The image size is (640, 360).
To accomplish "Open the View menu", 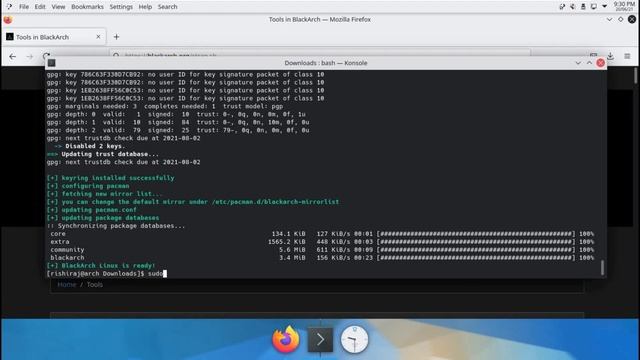I will tap(58, 7).
